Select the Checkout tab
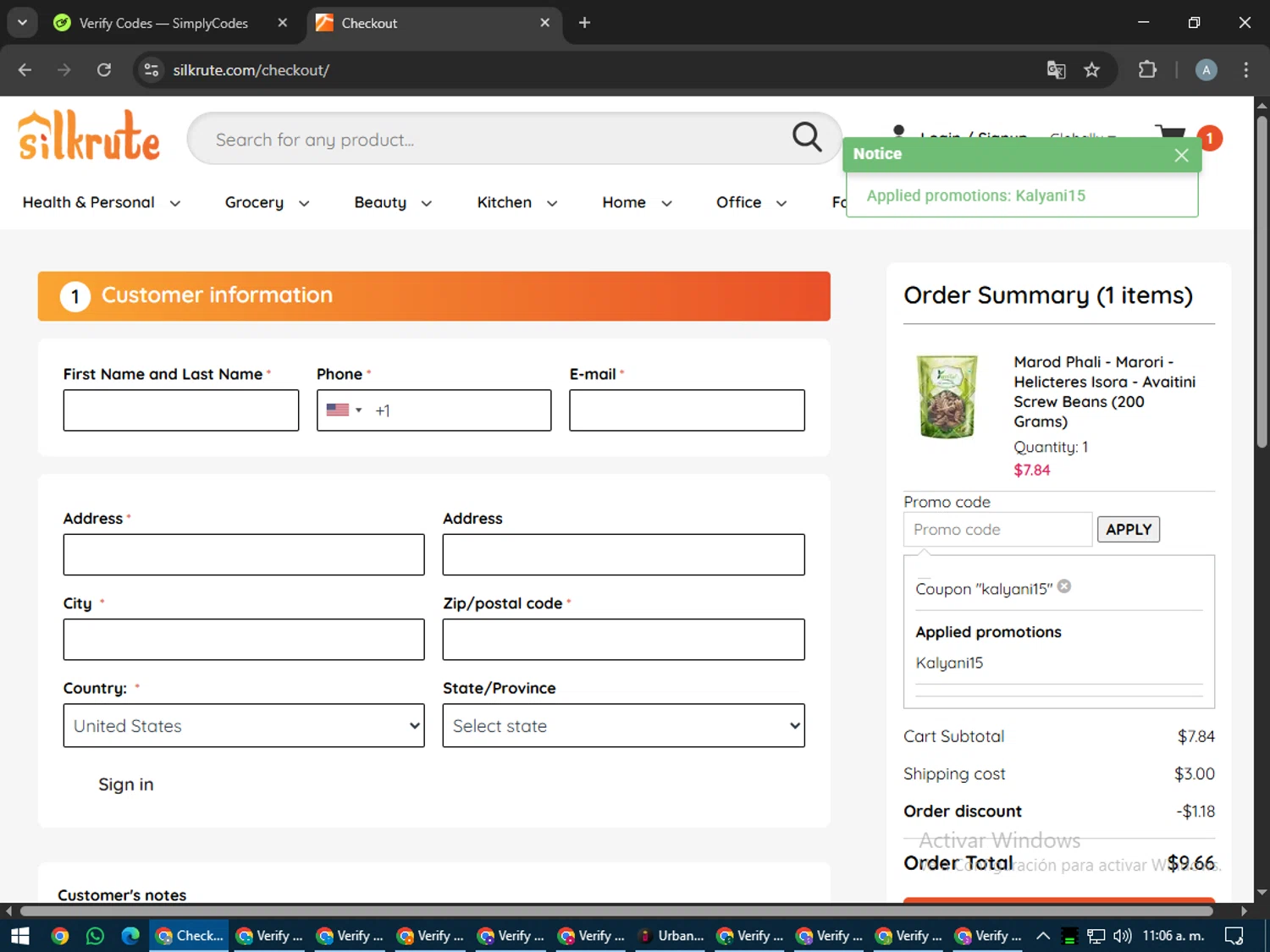This screenshot has height=952, width=1270. pyautogui.click(x=368, y=23)
